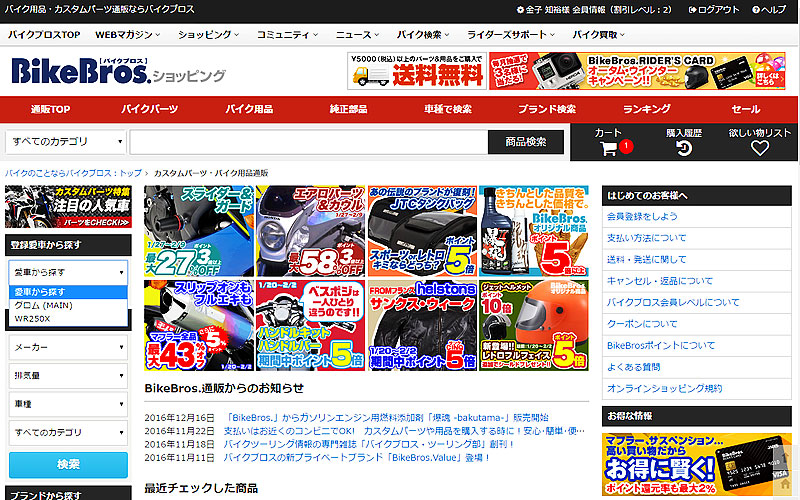
Task: Open the JTCタンクバッグ banner
Action: [422, 231]
